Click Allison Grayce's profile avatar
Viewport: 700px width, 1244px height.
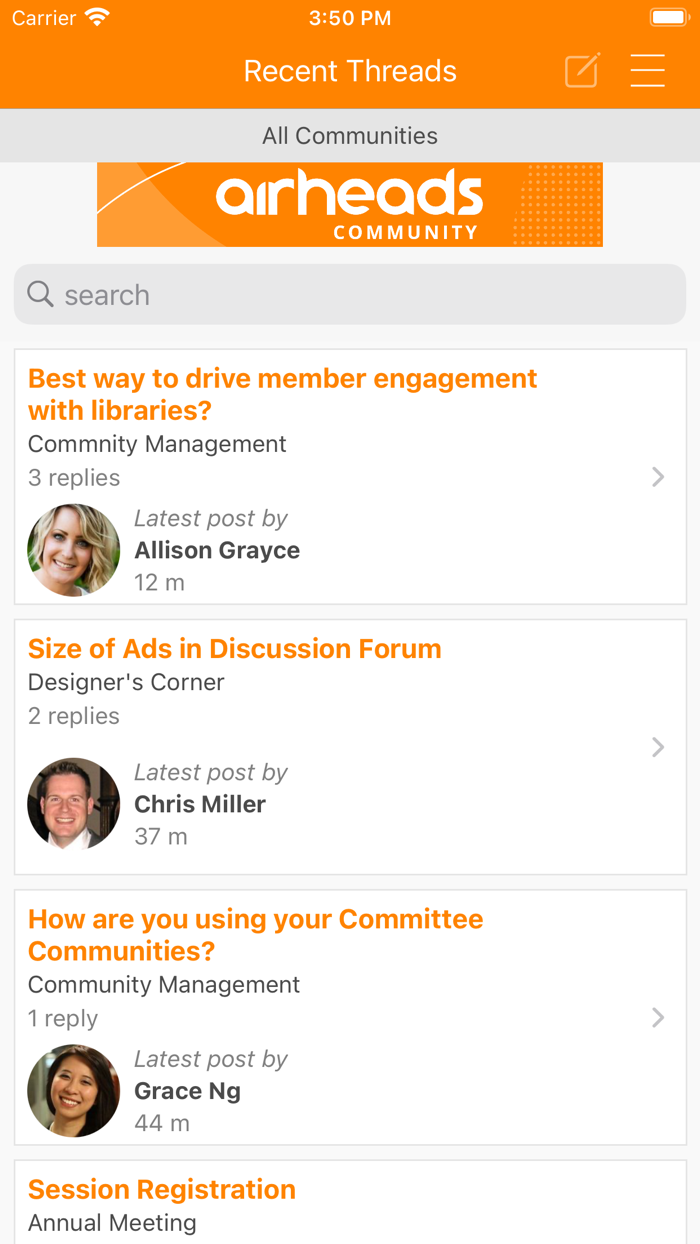click(x=73, y=550)
